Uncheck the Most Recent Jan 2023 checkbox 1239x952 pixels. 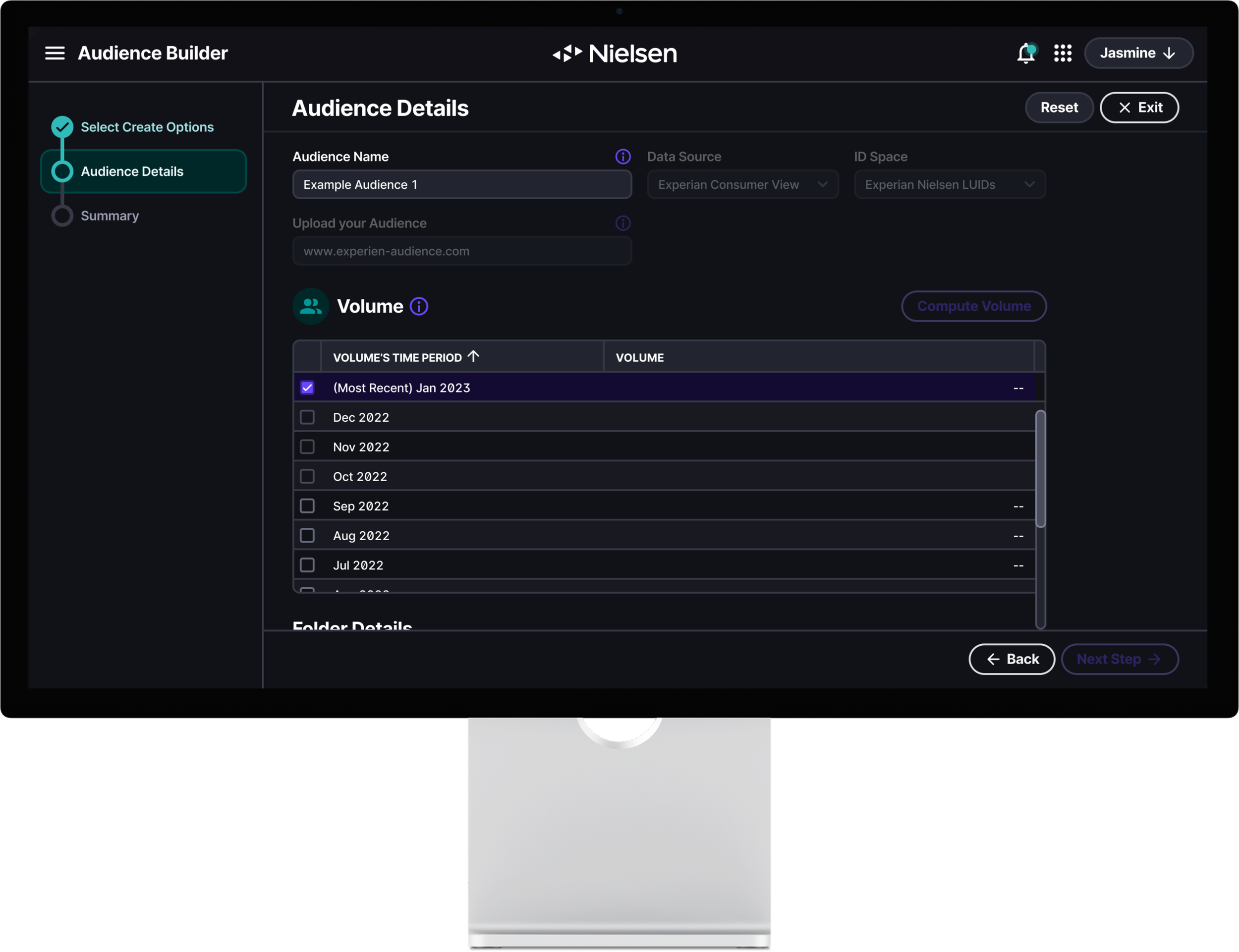pyautogui.click(x=307, y=388)
